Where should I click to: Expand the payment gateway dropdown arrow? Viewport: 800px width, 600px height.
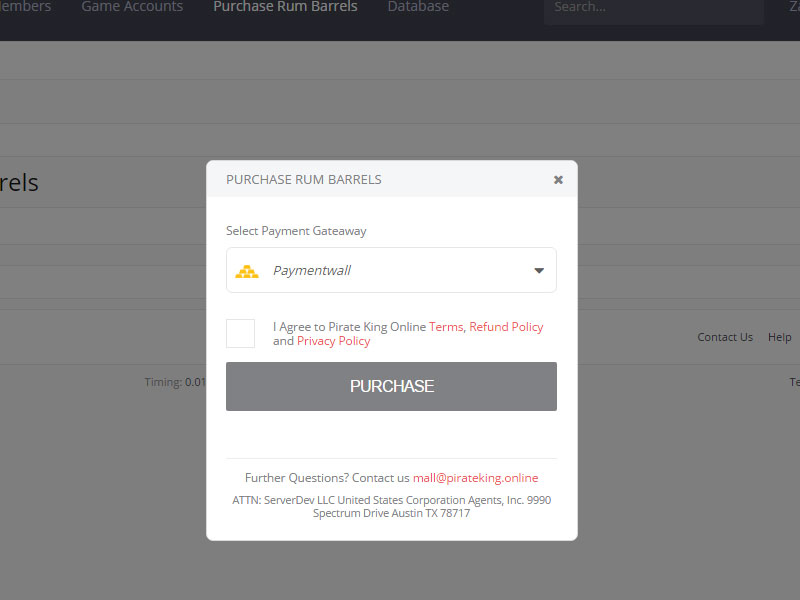click(539, 270)
